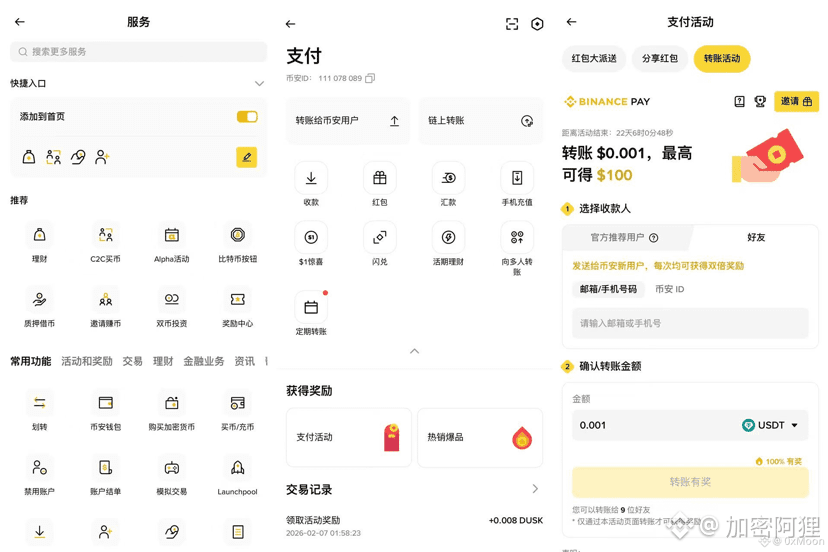Screen dimensions: 828x552
Task: Switch to the 金融业务 tab
Action: (204, 361)
